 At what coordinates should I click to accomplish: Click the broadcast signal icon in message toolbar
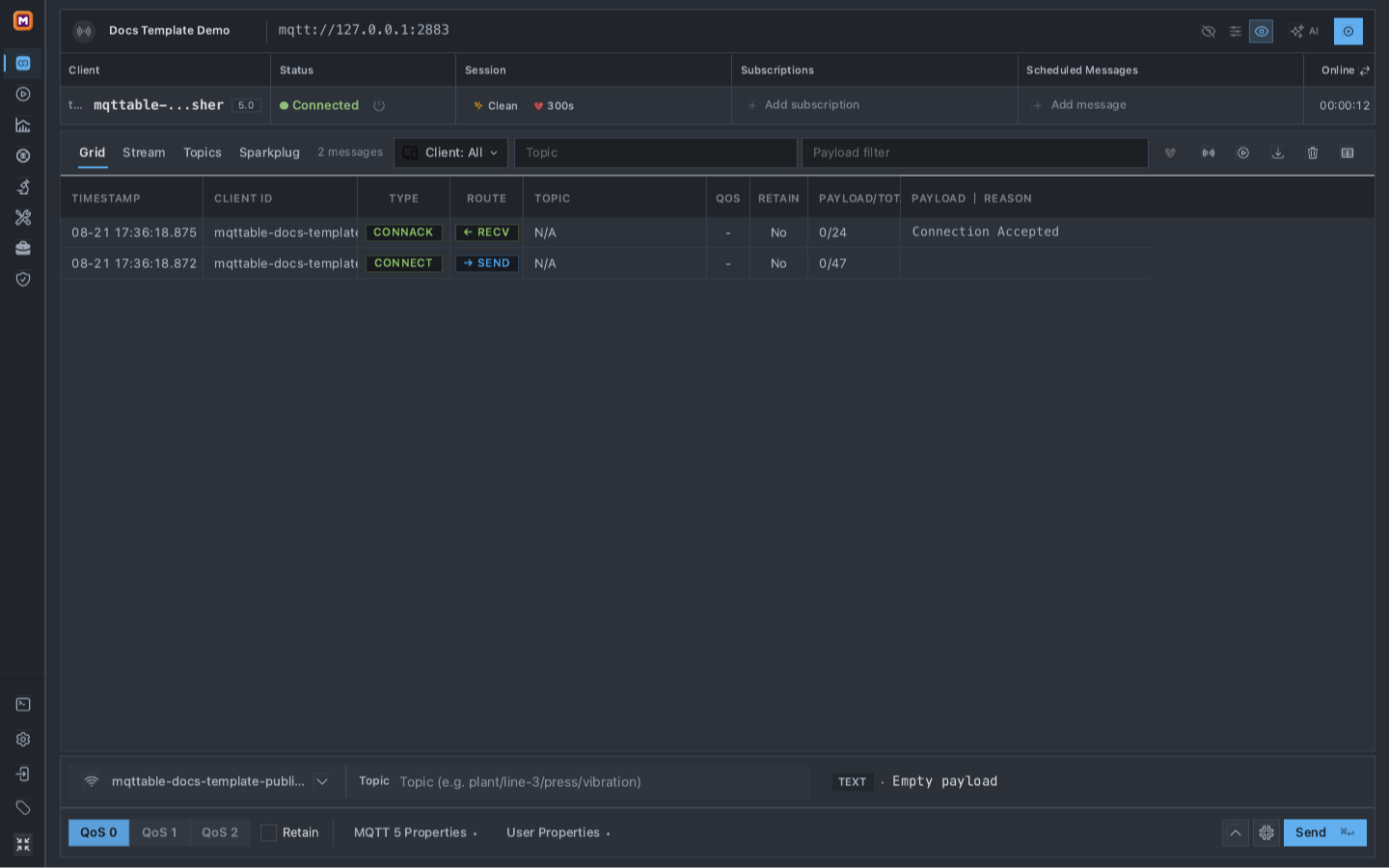(1209, 153)
